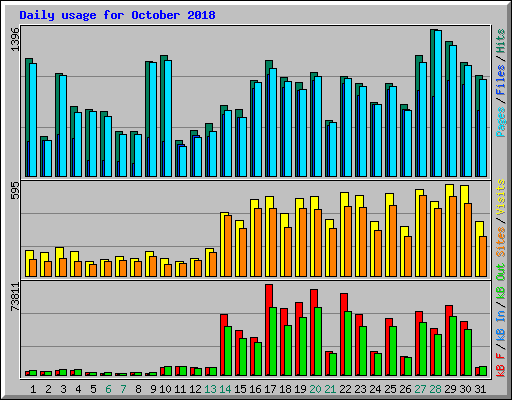
Task: Click the blue "Files" legend word
Action: [x=501, y=80]
